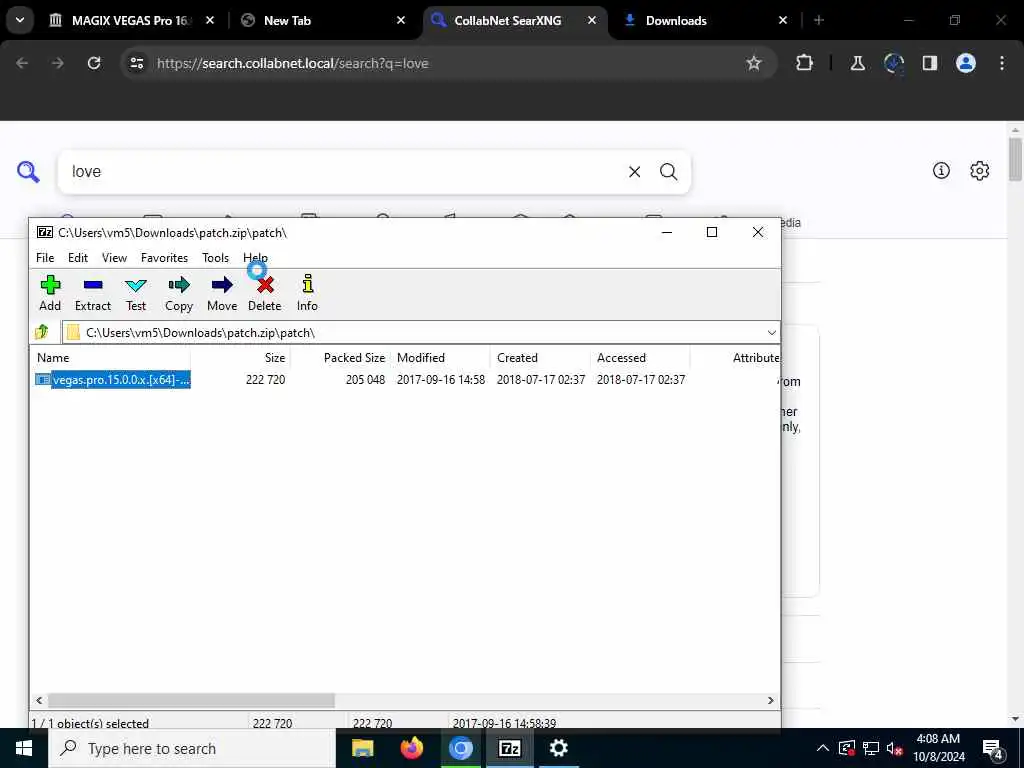Viewport: 1024px width, 768px height.
Task: Extract files using the Extract toolbar icon
Action: (x=93, y=293)
